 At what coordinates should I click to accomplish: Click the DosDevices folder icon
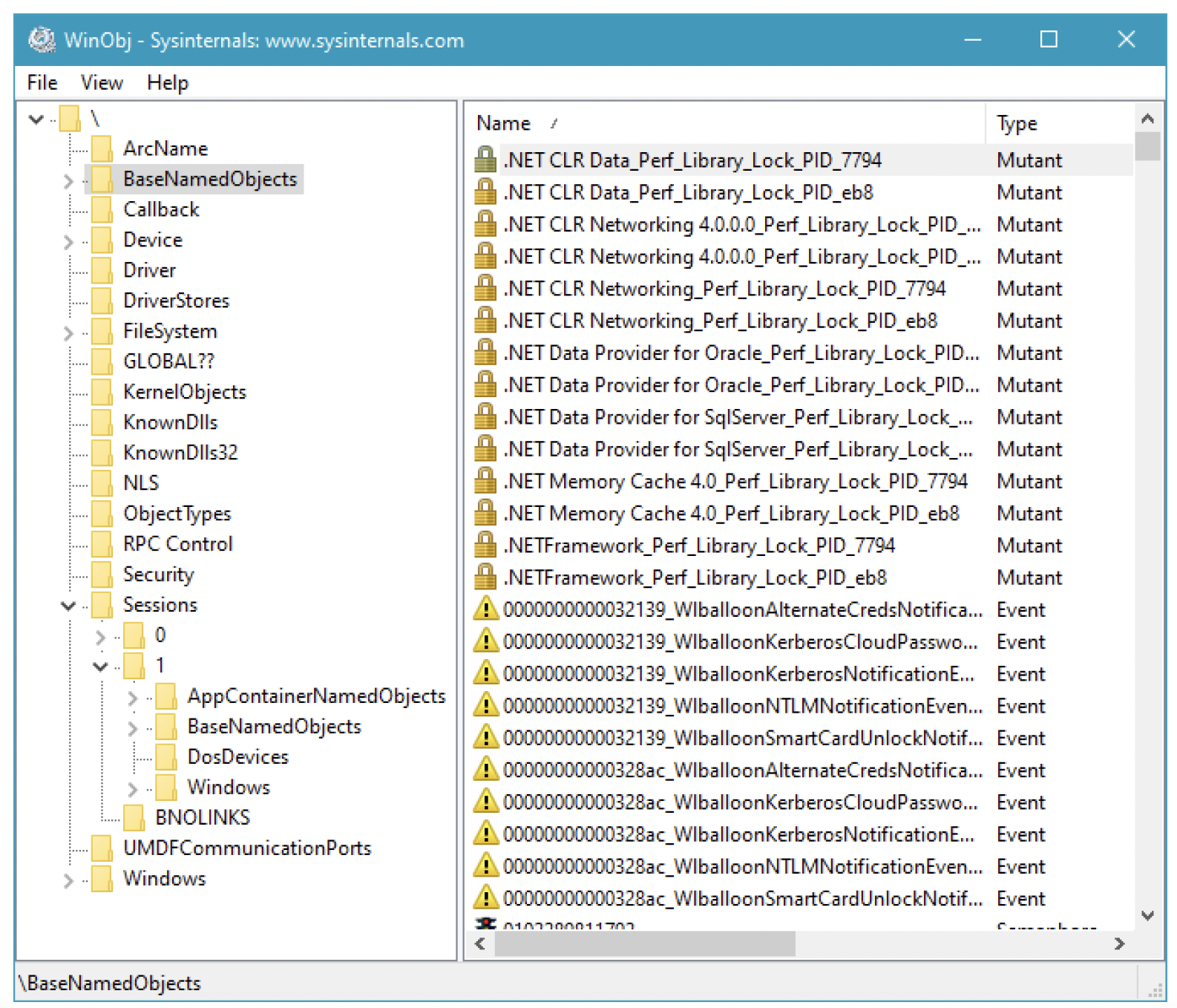pos(166,756)
